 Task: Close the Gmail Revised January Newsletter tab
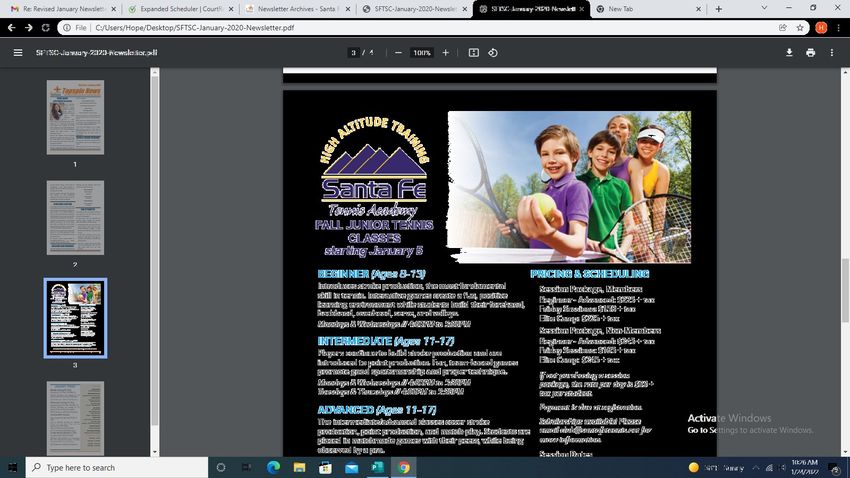(x=114, y=9)
